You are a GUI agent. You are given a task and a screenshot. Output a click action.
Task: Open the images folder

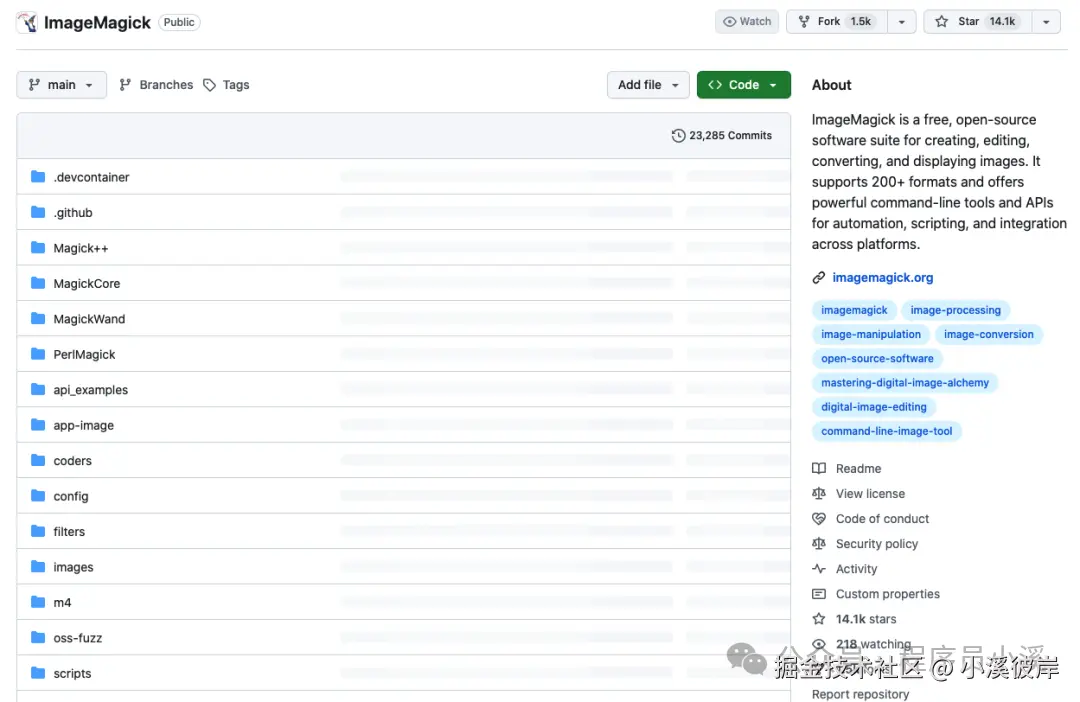tap(73, 567)
